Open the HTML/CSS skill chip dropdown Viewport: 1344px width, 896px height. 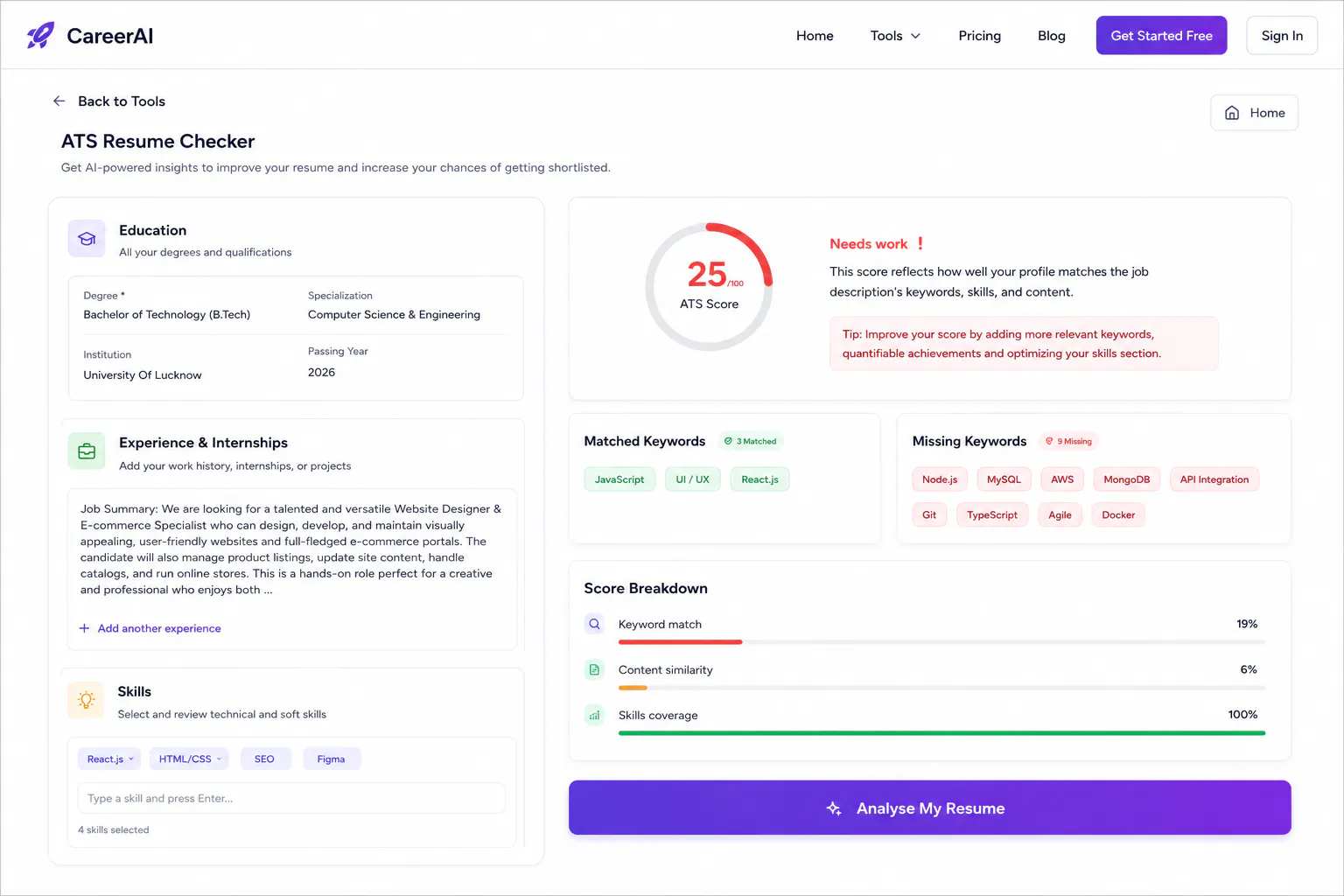[x=219, y=759]
